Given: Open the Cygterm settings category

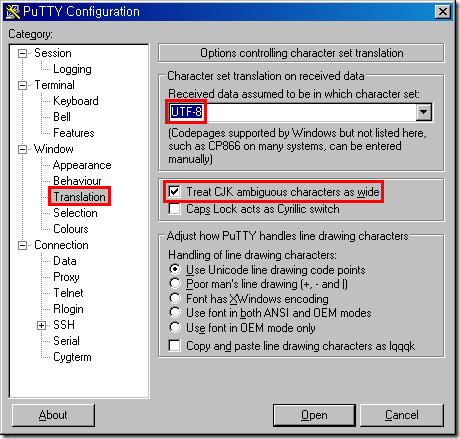Looking at the screenshot, I should [72, 357].
